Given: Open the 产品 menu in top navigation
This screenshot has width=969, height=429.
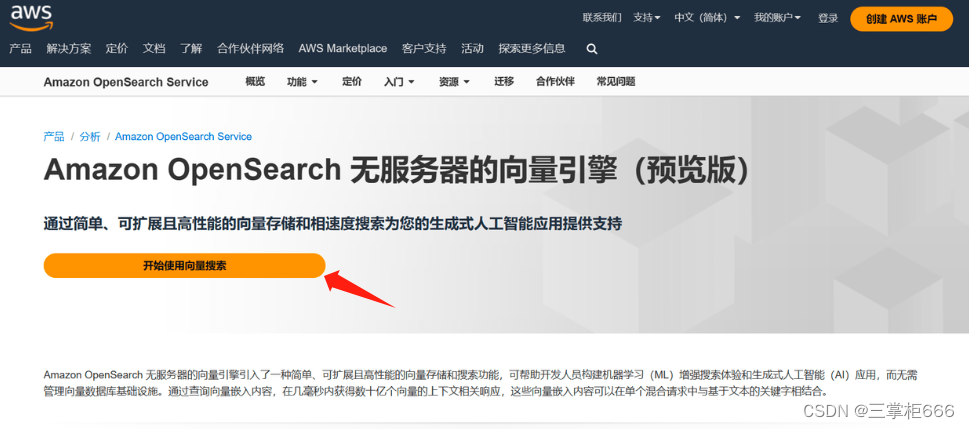Looking at the screenshot, I should pos(20,48).
